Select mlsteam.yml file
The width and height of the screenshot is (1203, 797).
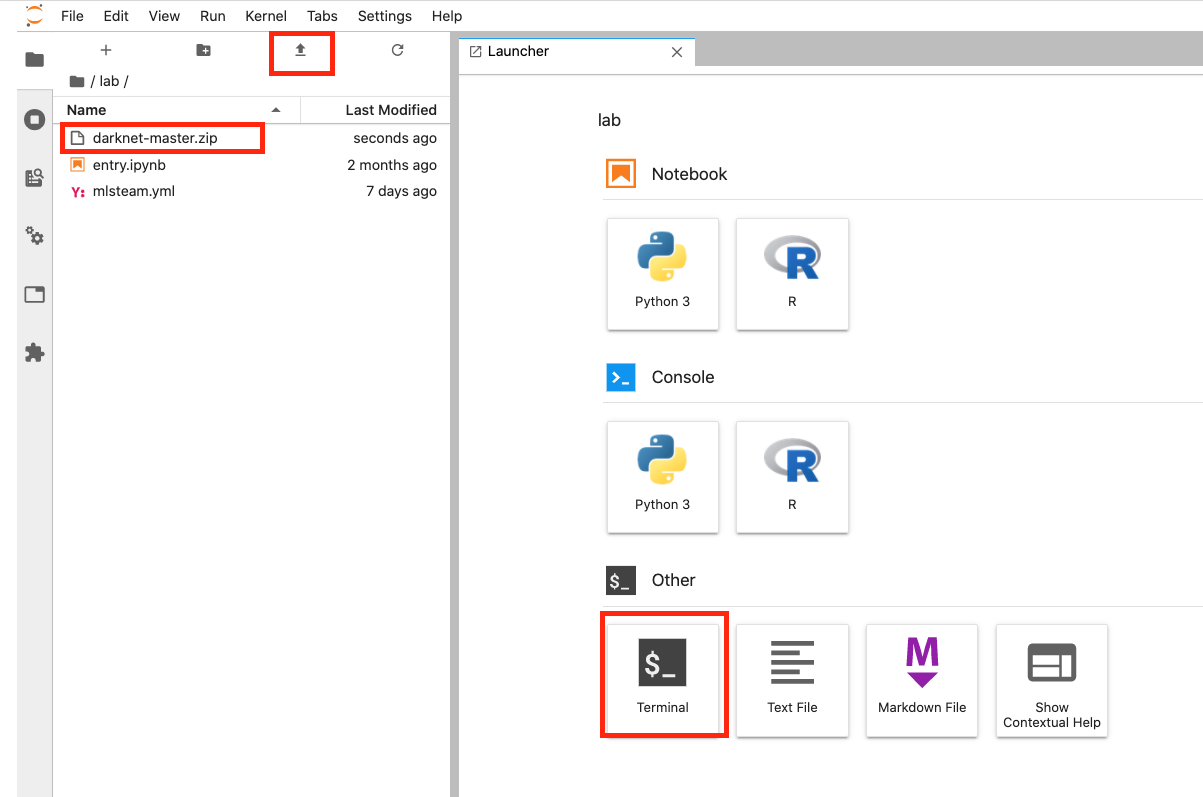[x=251, y=191]
